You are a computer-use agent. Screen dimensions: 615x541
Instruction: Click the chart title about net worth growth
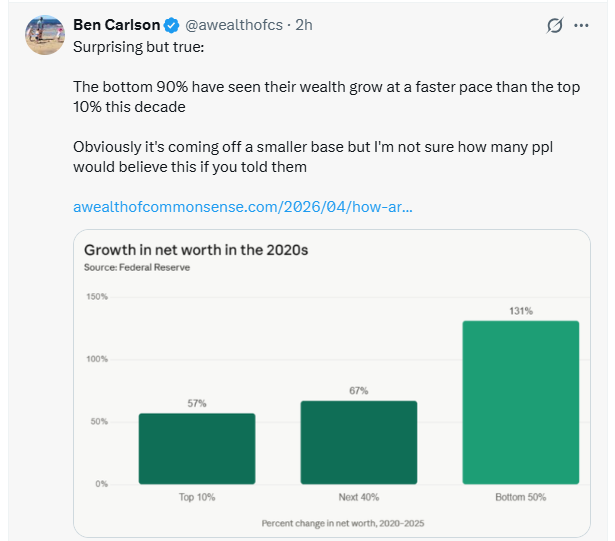tap(196, 250)
